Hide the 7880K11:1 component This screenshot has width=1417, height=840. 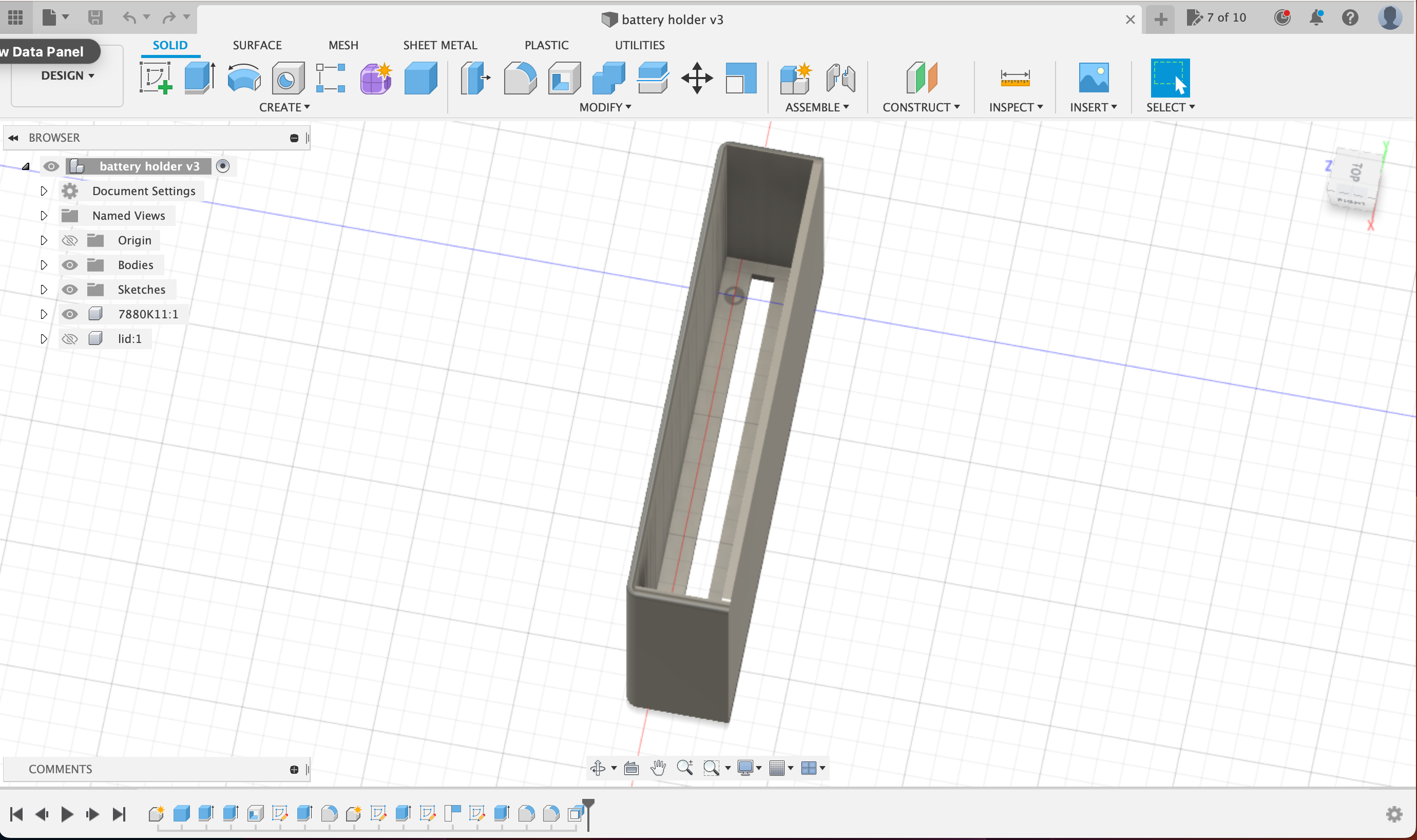point(70,314)
